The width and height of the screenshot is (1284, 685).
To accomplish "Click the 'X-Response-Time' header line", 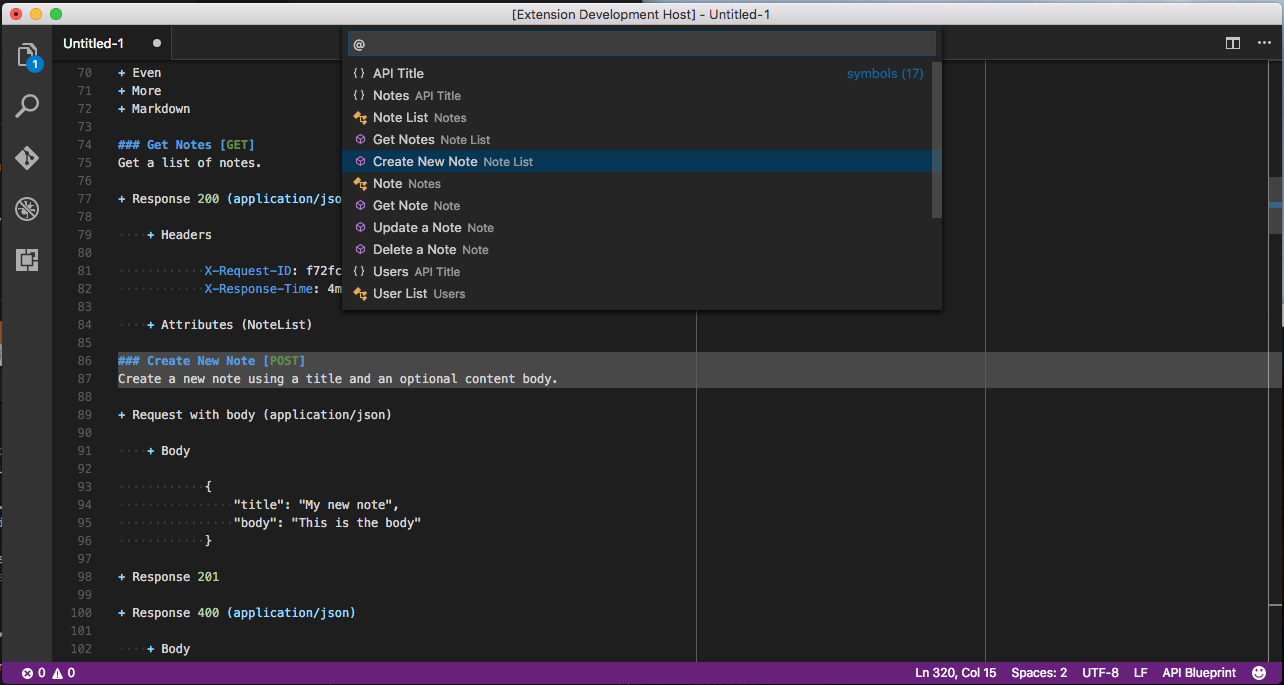I will [x=273, y=289].
